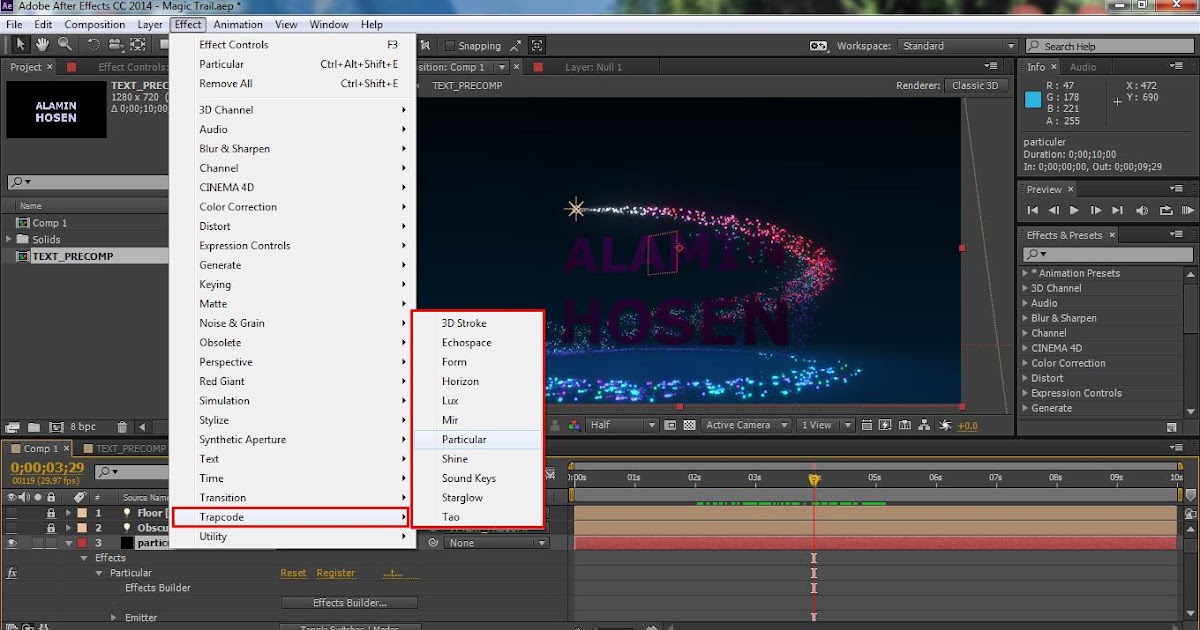
Task: Open the Animation menu in the menu bar
Action: tap(238, 24)
